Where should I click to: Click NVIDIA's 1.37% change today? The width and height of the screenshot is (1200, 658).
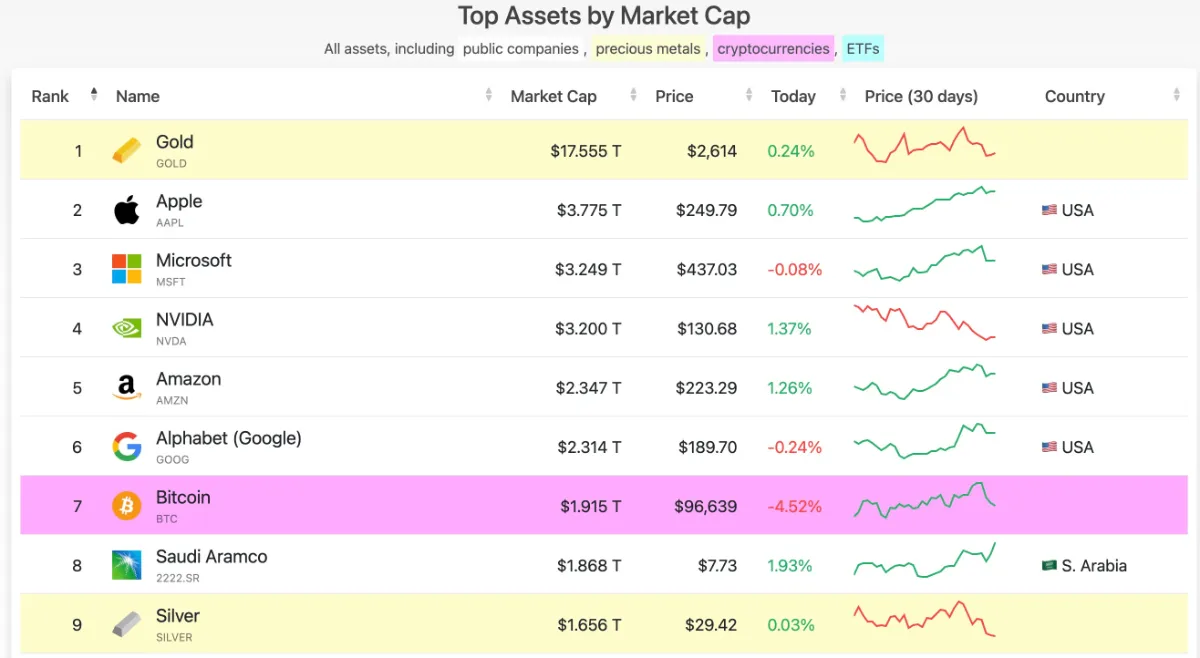coord(790,328)
